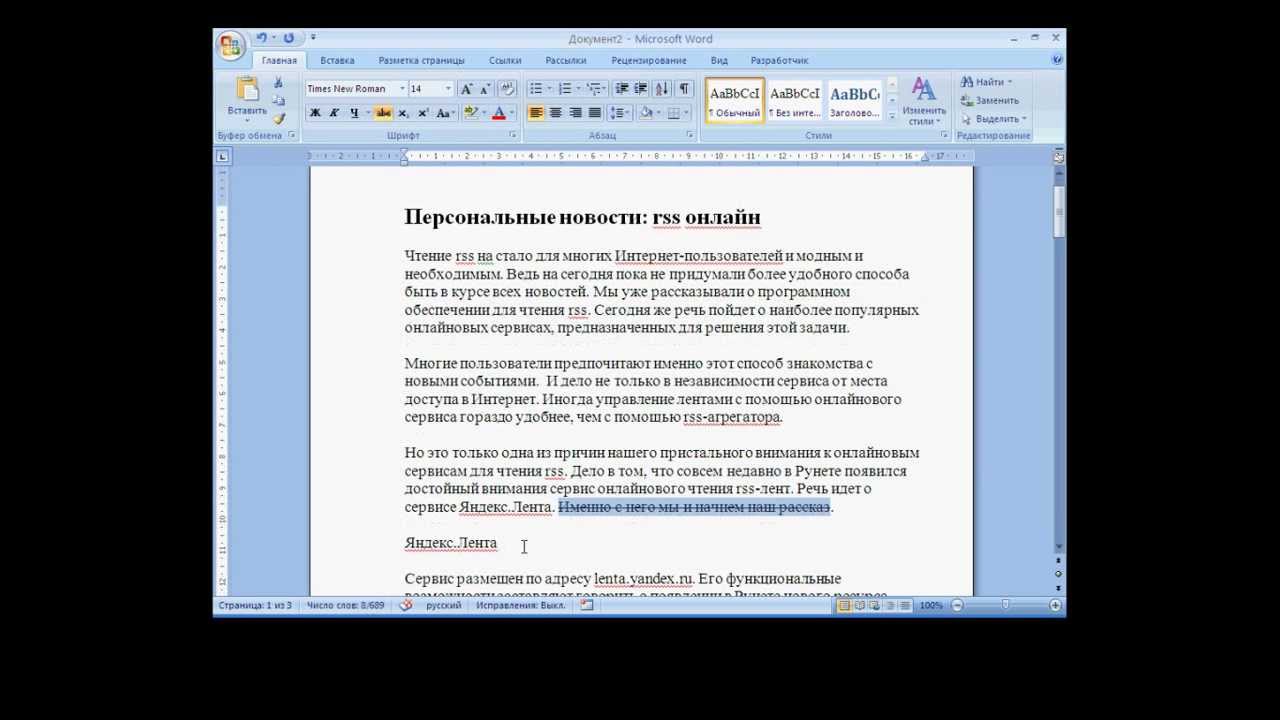The width and height of the screenshot is (1280, 720).
Task: Click Исправления: Выкл. in status bar
Action: pos(521,605)
